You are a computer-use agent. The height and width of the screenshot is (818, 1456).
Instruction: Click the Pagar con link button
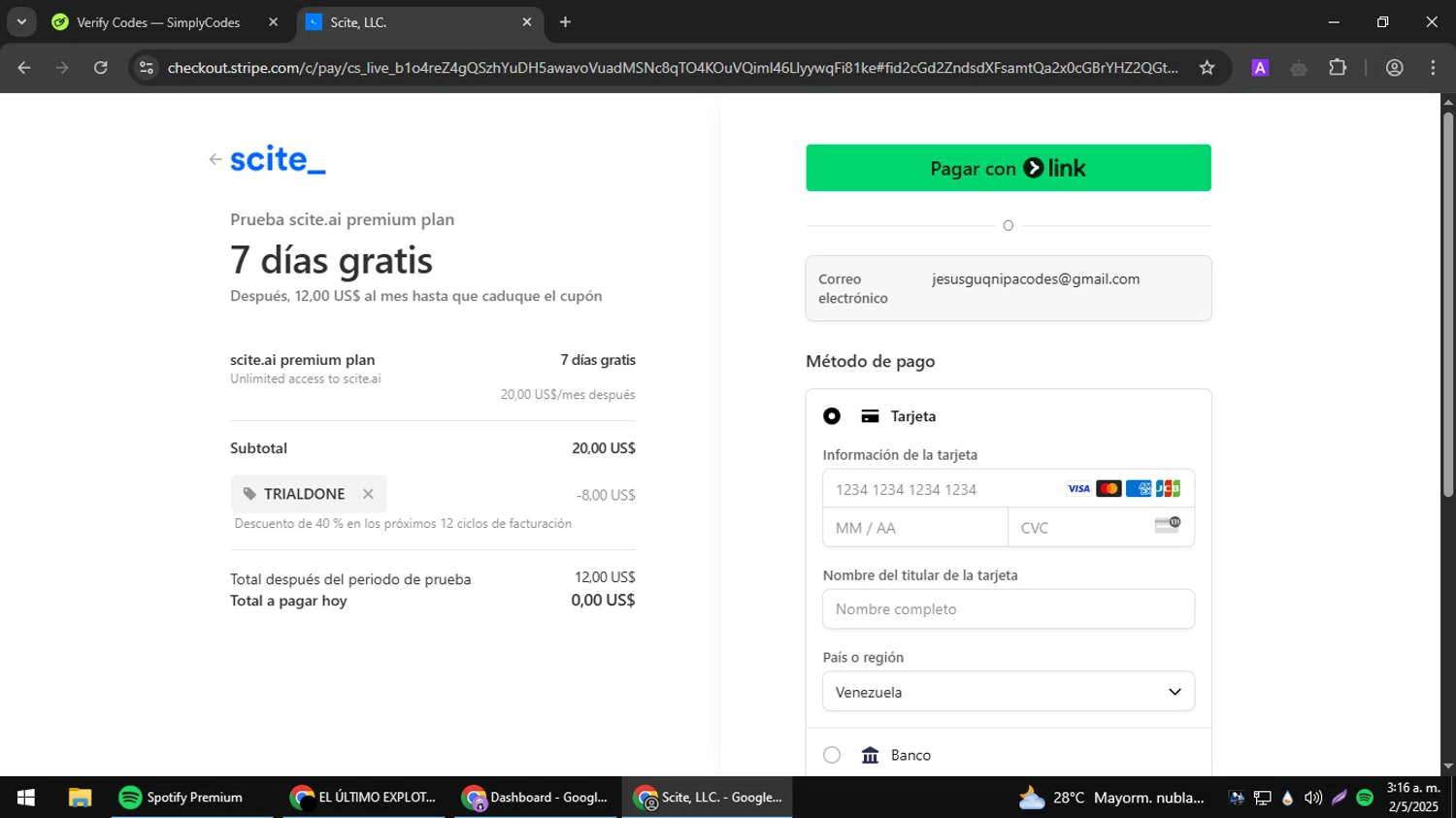1009,168
